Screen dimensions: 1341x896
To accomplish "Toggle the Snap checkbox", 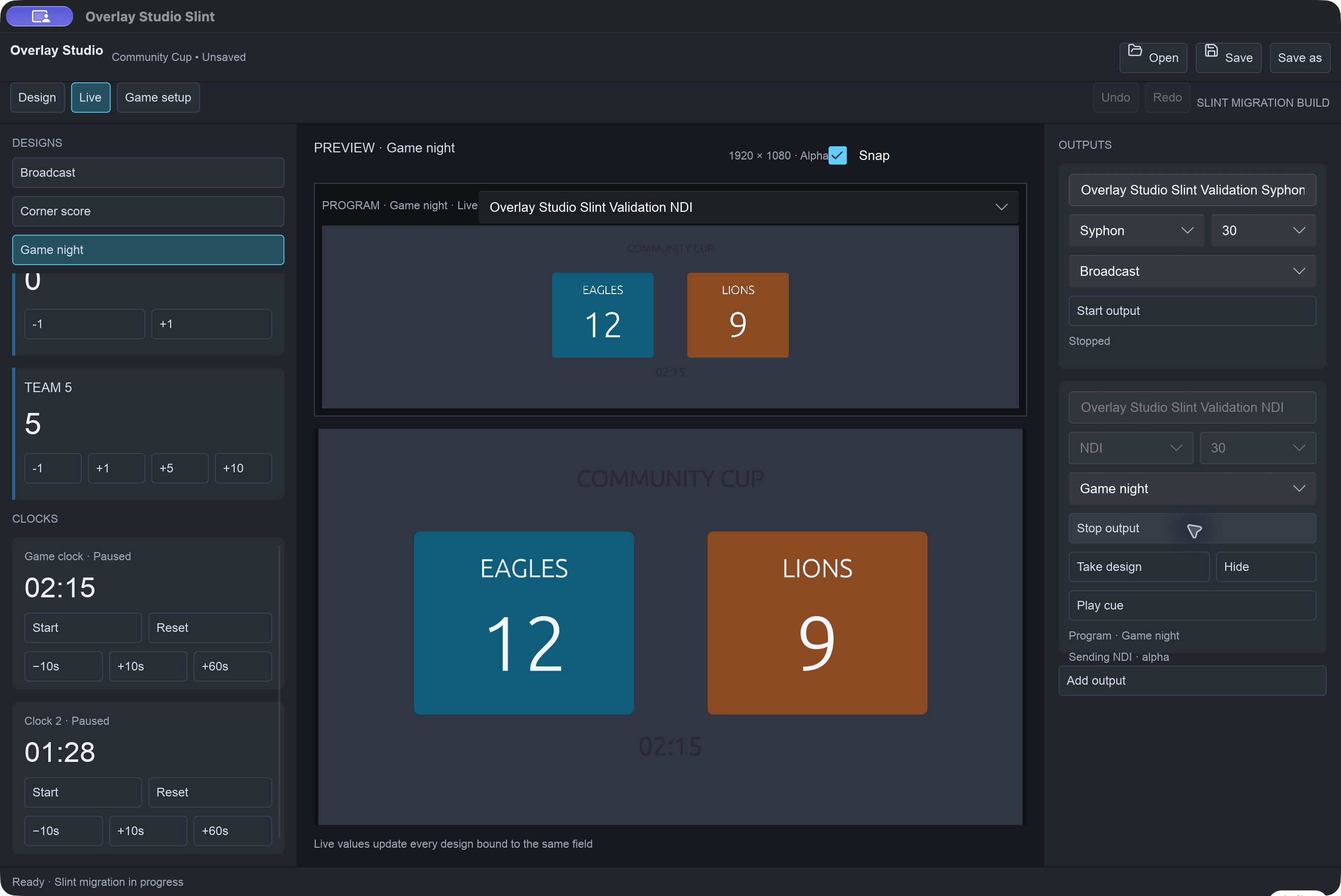I will pyautogui.click(x=838, y=155).
